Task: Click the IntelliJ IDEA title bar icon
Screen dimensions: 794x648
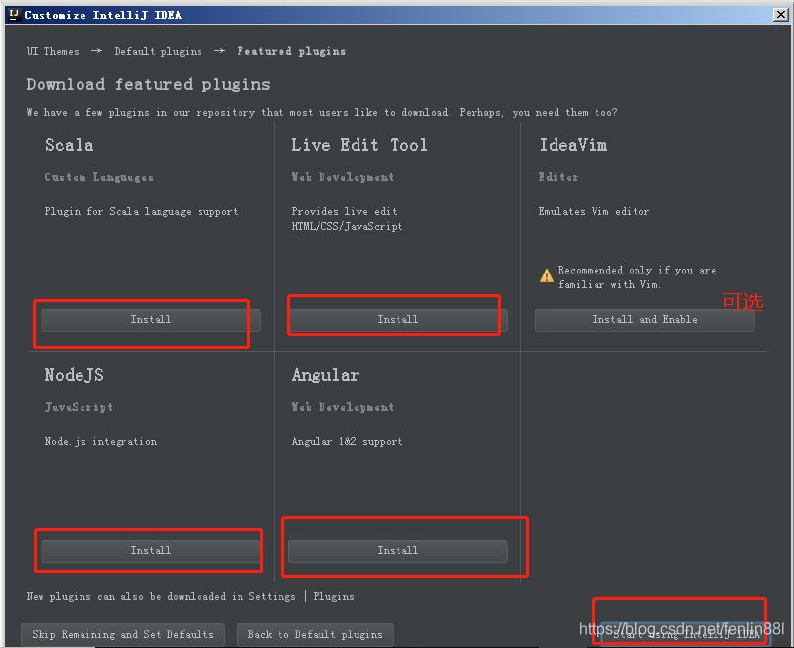Action: click(x=14, y=15)
